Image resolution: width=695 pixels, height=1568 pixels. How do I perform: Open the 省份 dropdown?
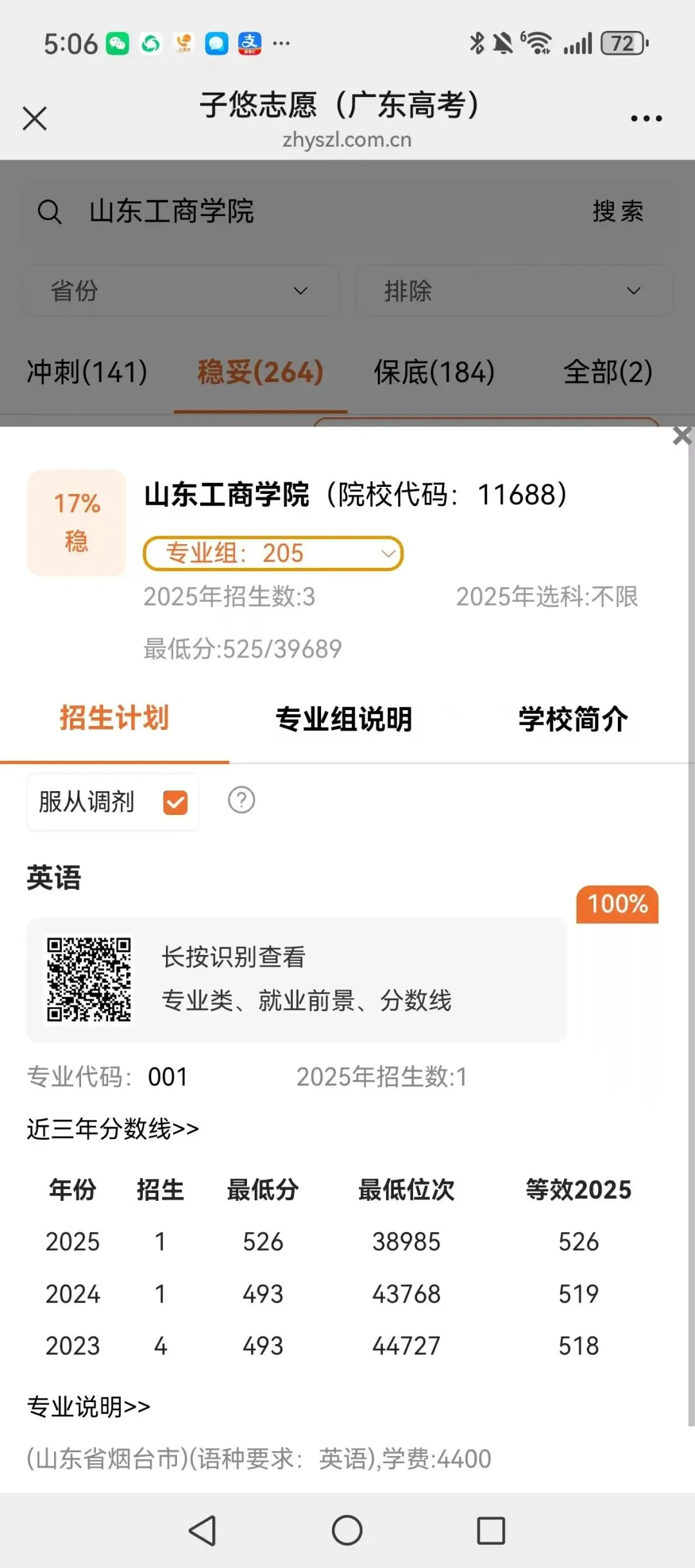(x=180, y=291)
